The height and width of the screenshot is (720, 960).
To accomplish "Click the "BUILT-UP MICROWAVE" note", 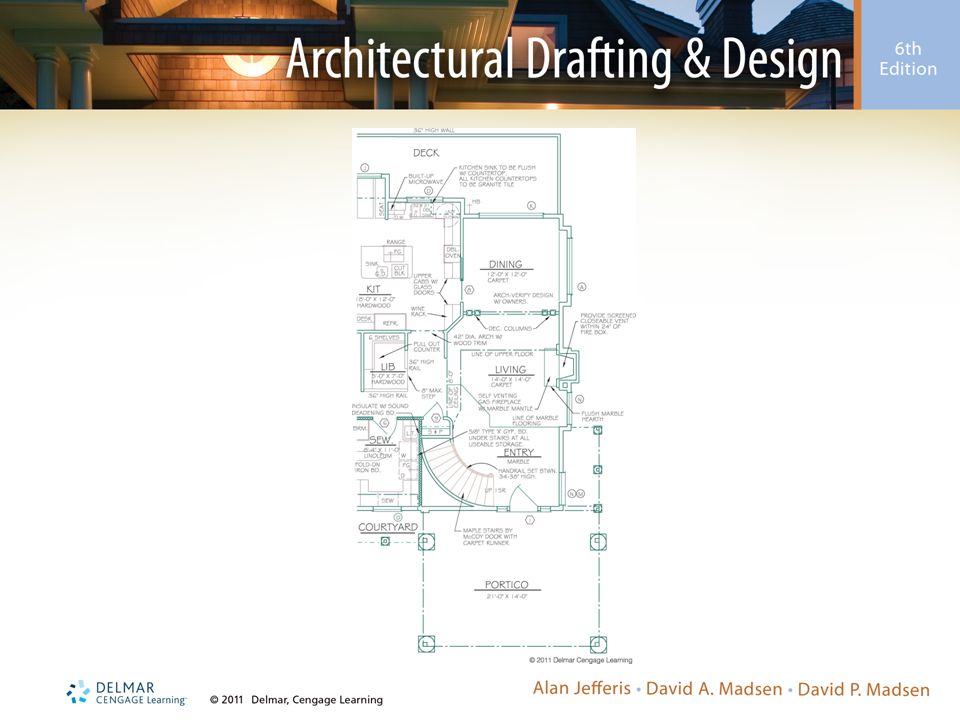I will 426,179.
